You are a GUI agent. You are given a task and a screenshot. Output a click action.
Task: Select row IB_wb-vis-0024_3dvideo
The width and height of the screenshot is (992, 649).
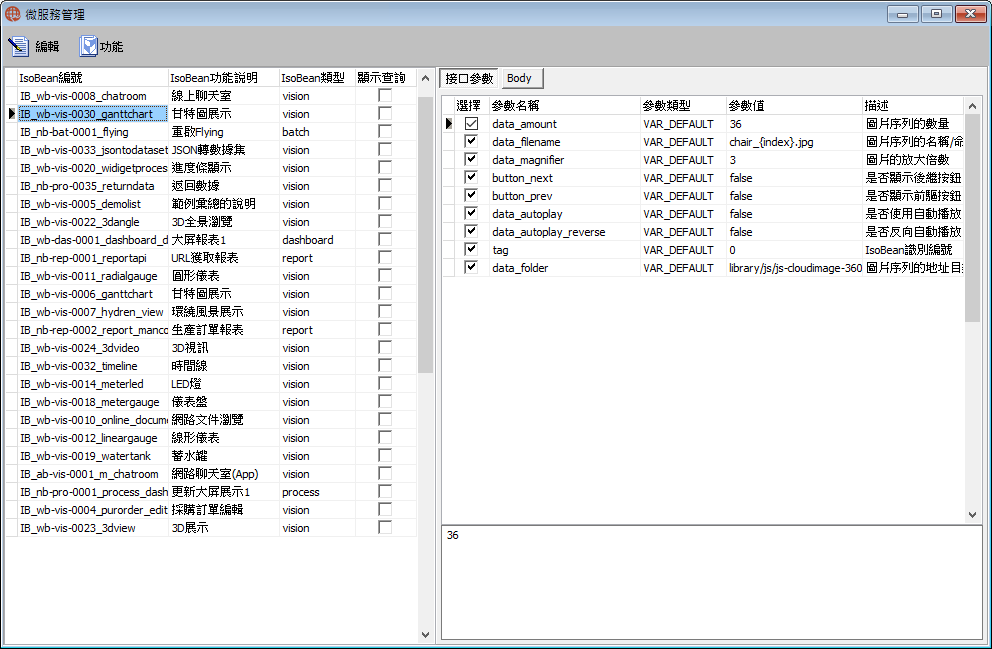211,348
